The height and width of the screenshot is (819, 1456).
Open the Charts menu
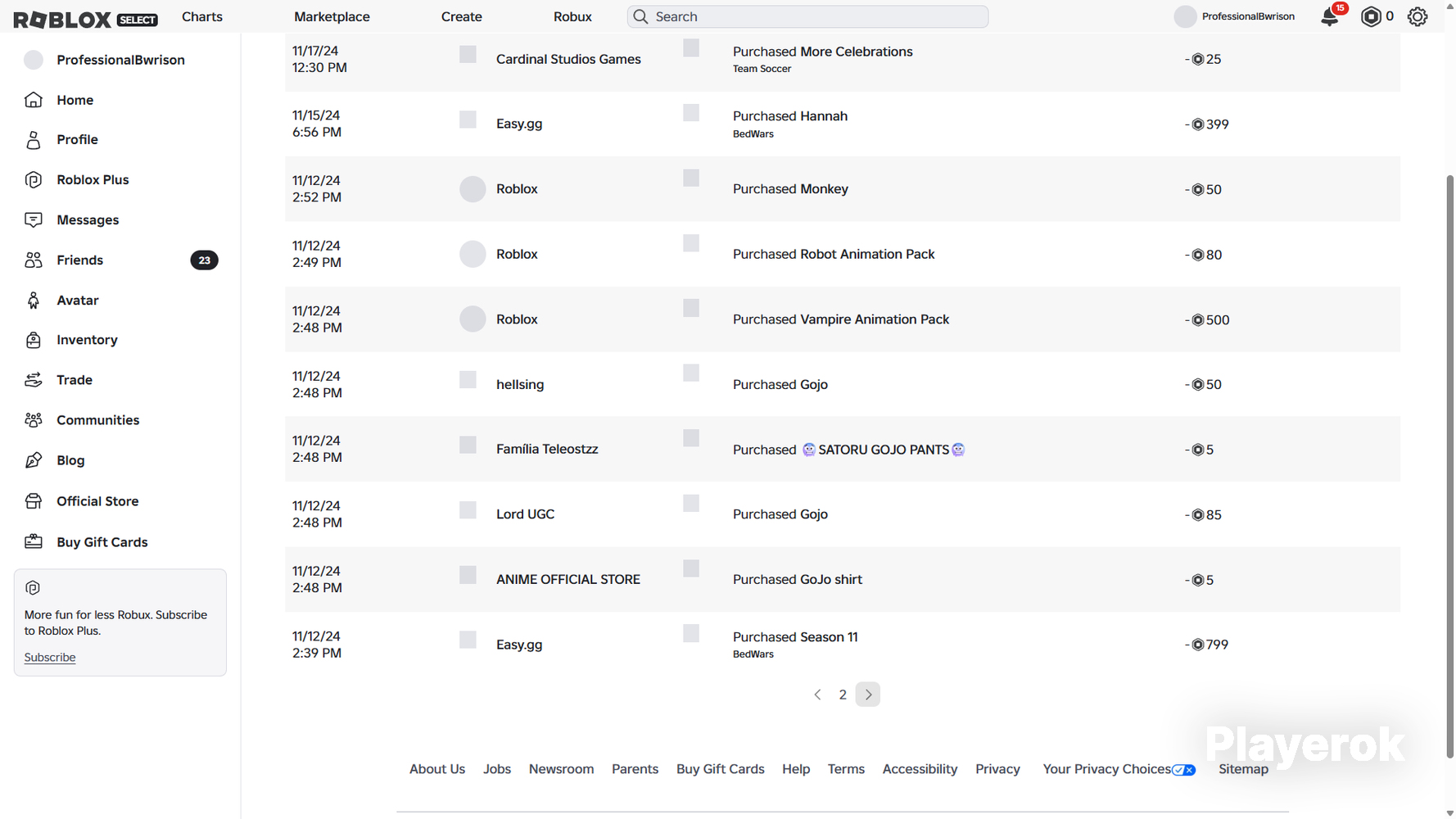coord(202,16)
